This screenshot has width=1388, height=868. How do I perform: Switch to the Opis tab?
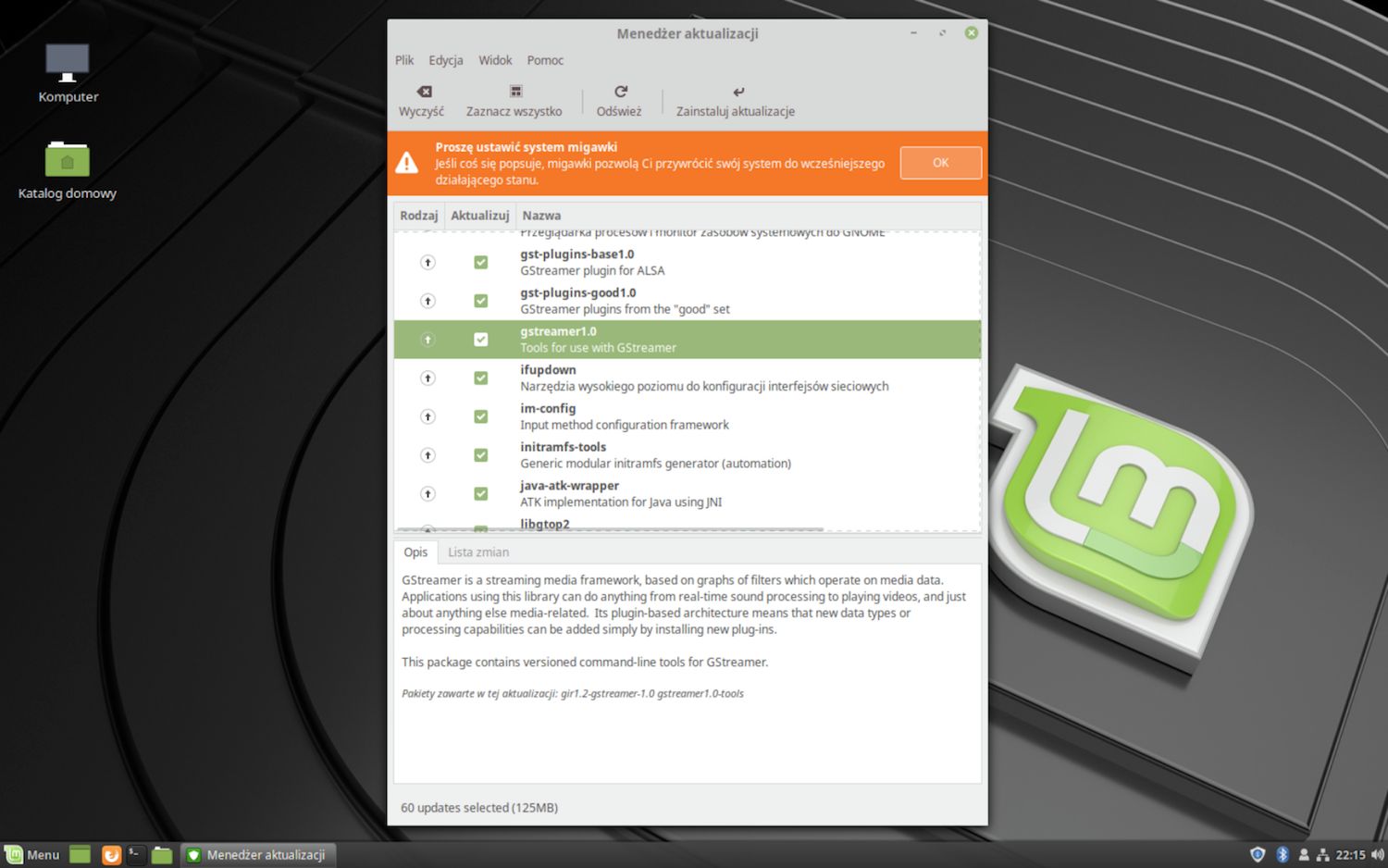tap(415, 552)
